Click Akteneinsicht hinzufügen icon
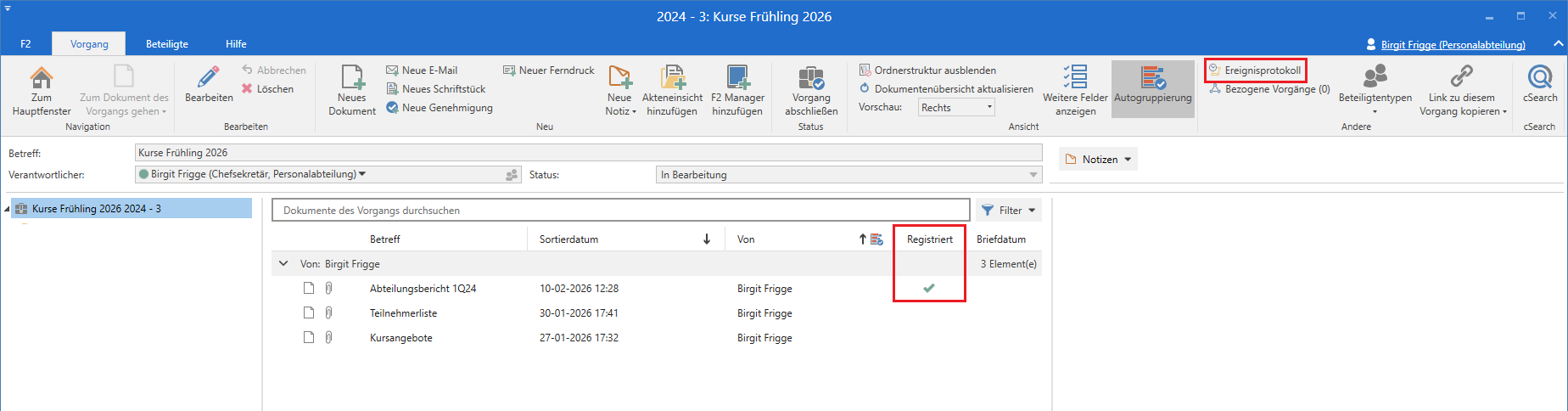 pos(672,79)
